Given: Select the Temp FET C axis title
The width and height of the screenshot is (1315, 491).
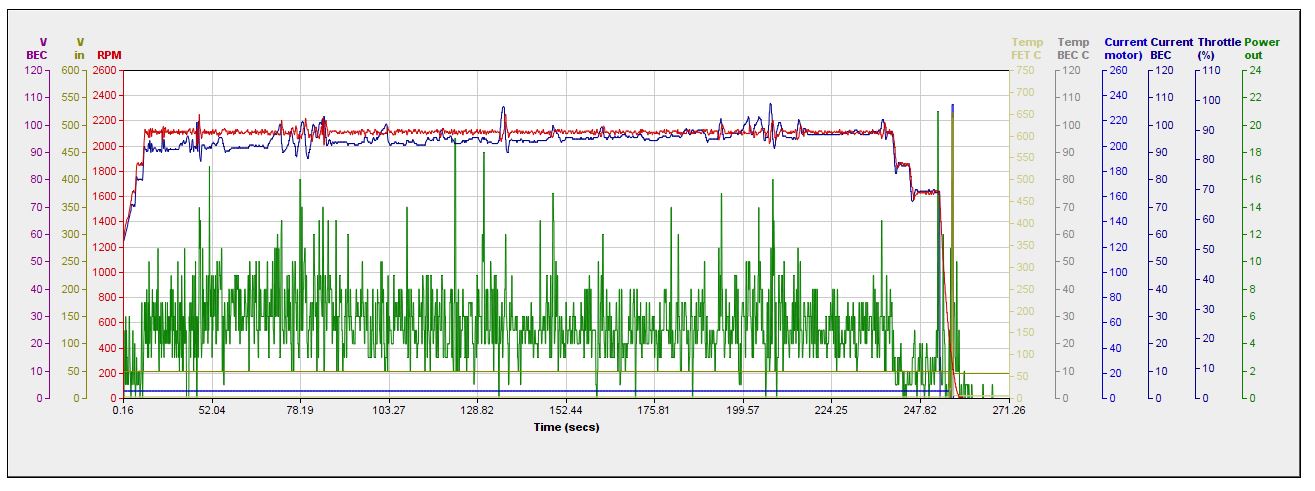Looking at the screenshot, I should tap(1027, 48).
